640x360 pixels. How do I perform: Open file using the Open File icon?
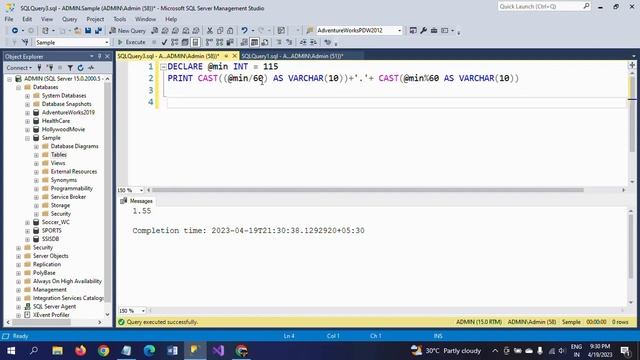78,31
